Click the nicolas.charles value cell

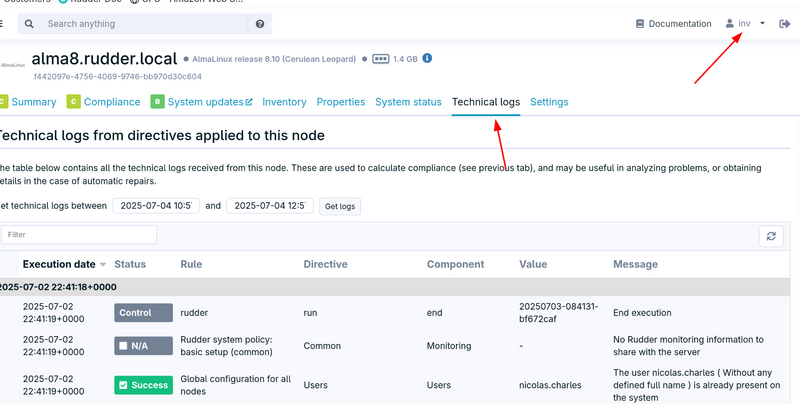[551, 385]
